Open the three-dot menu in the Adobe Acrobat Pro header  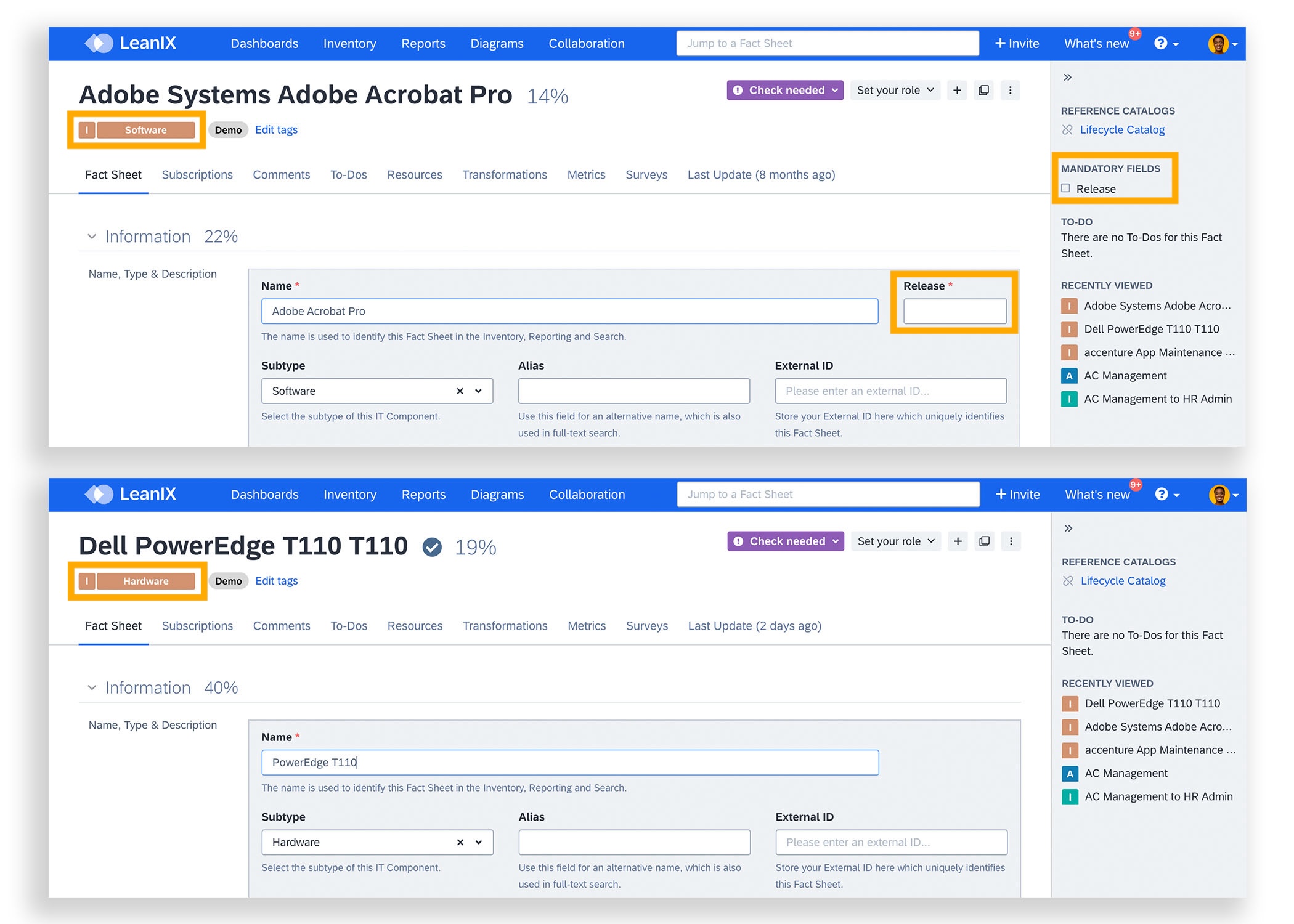(1010, 91)
